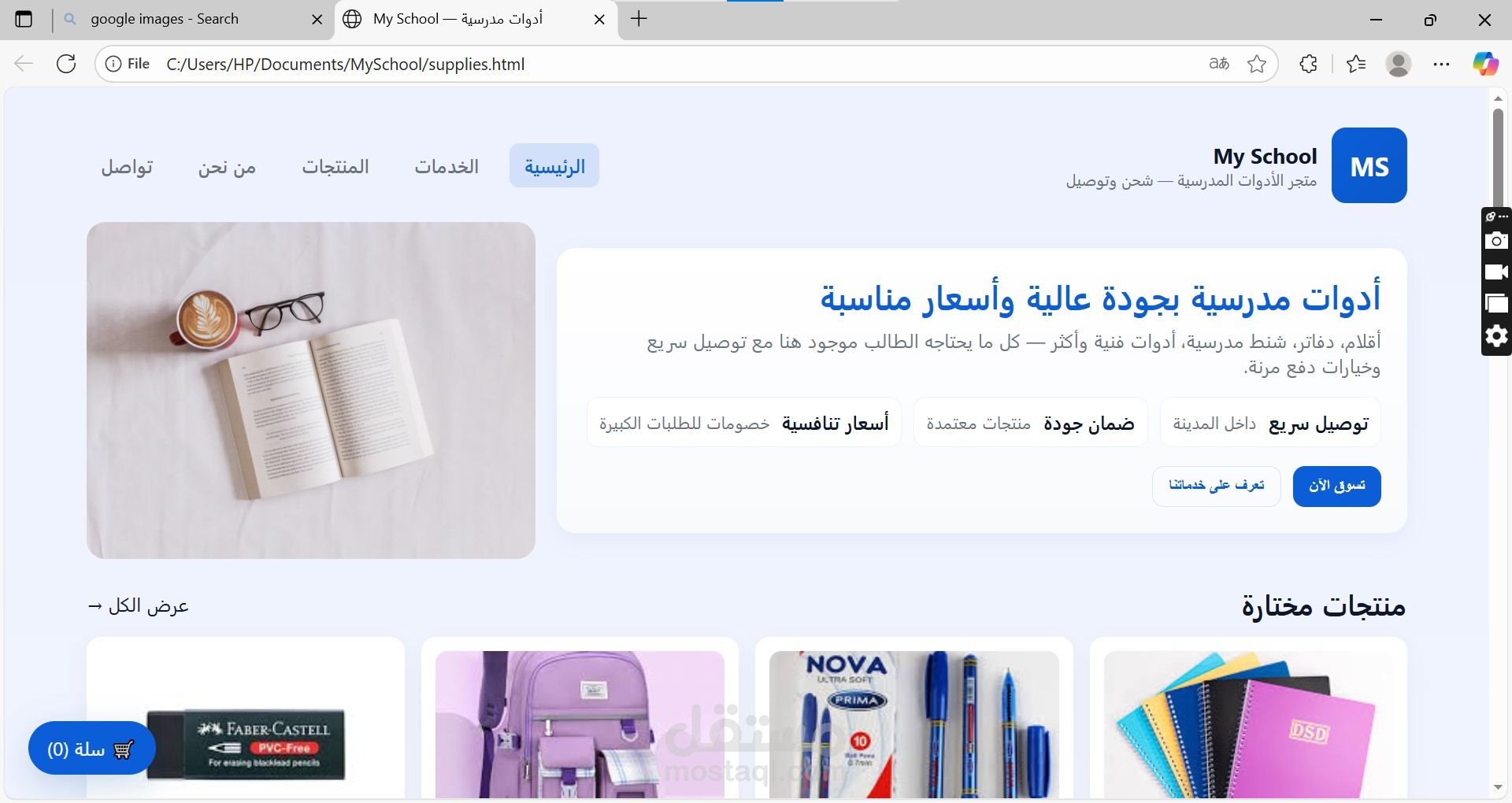Open the purple backpack product image
Image resolution: width=1512 pixels, height=803 pixels.
coord(580,726)
